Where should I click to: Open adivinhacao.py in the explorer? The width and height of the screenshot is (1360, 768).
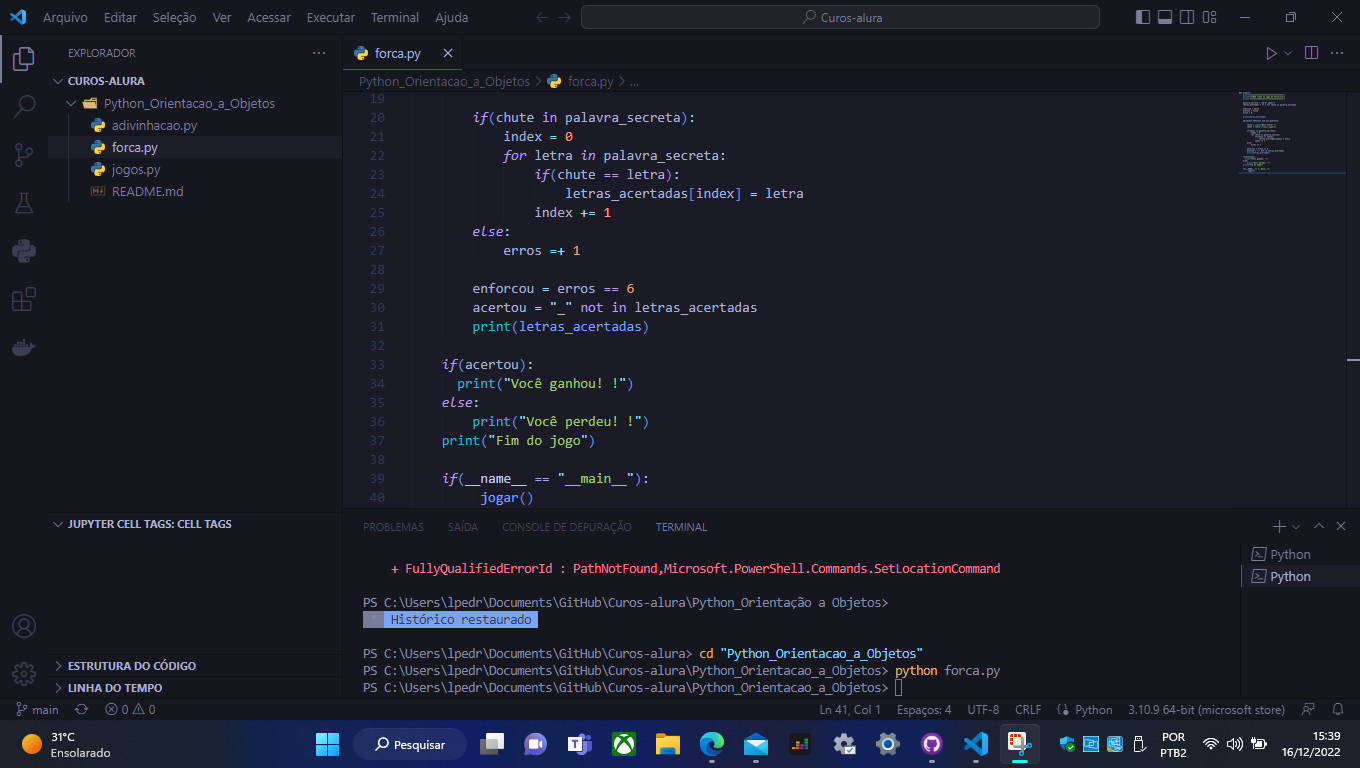coord(154,125)
